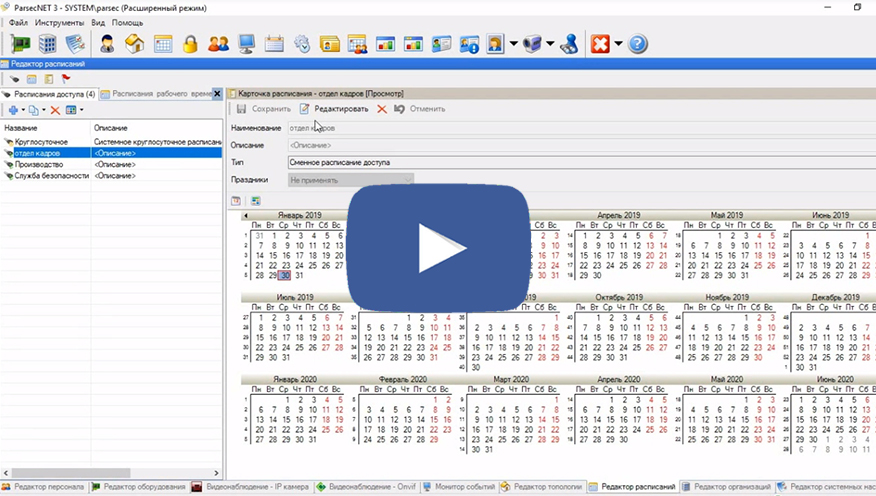Click the blue office building toolbar icon
876x496 pixels.
pos(47,44)
